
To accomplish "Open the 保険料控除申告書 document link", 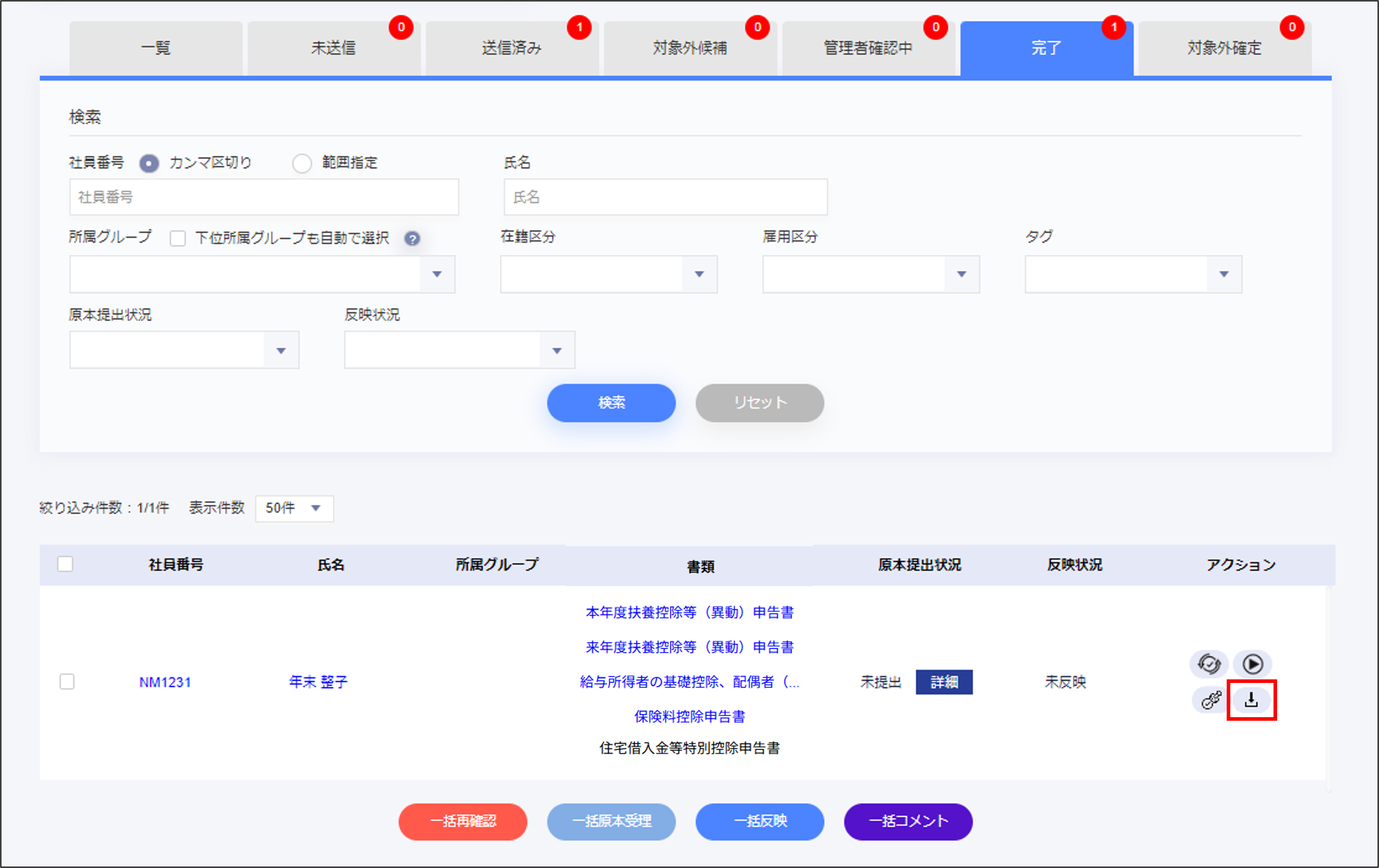I will click(691, 716).
